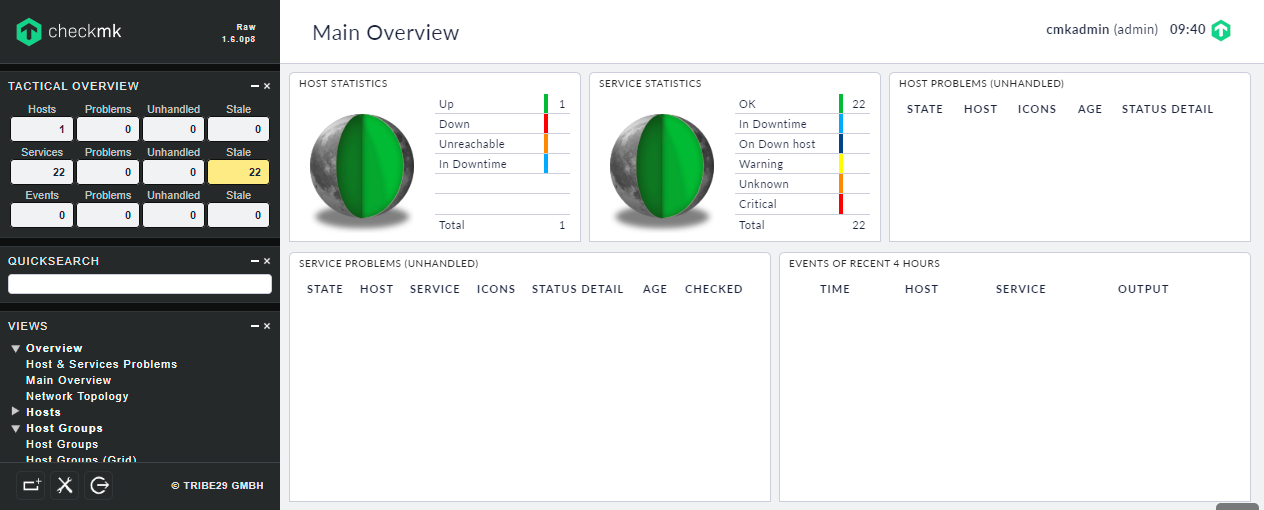1264x510 pixels.
Task: Sort Service Problems by CHECKED column
Action: click(714, 289)
